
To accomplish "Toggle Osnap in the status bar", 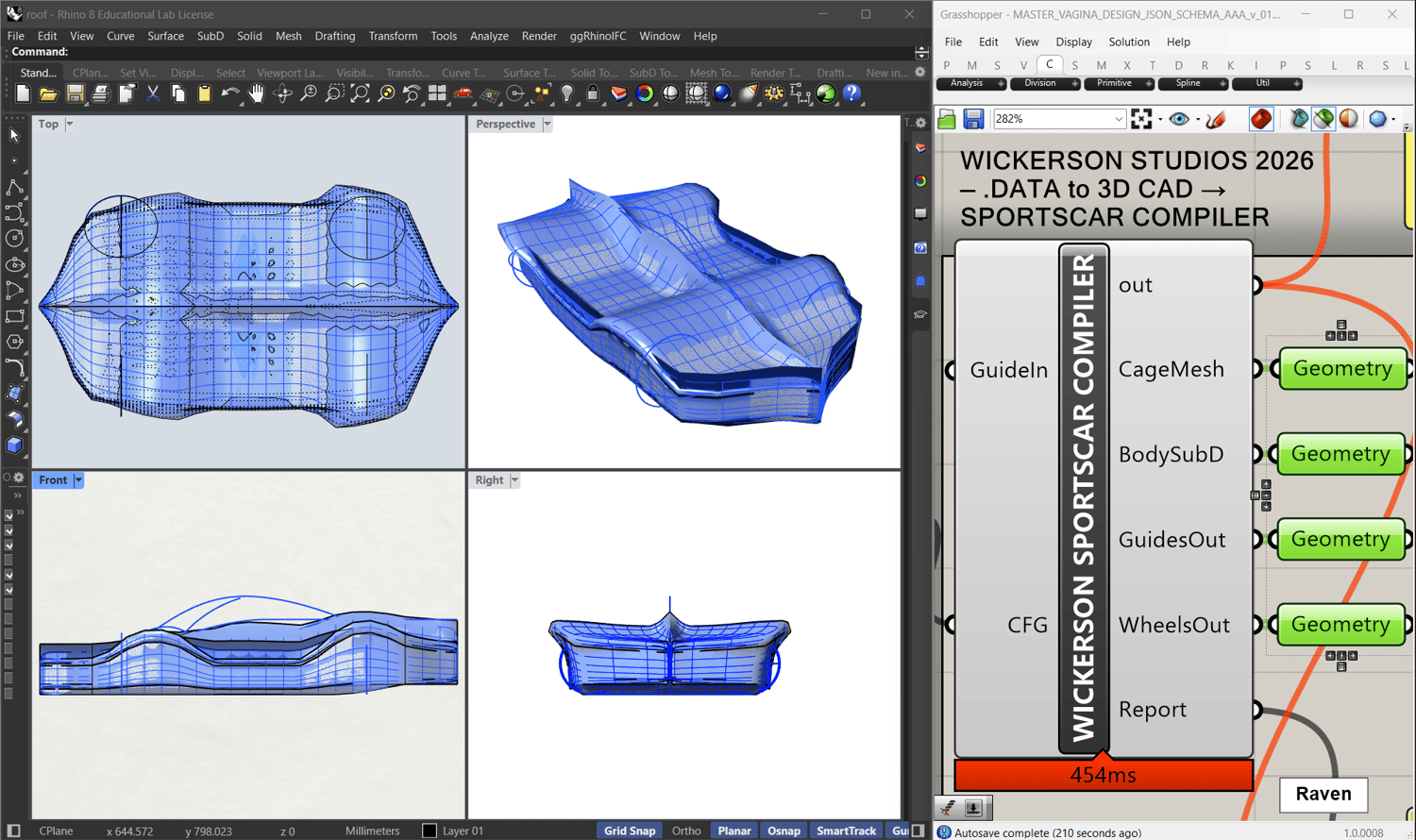I will [x=784, y=831].
